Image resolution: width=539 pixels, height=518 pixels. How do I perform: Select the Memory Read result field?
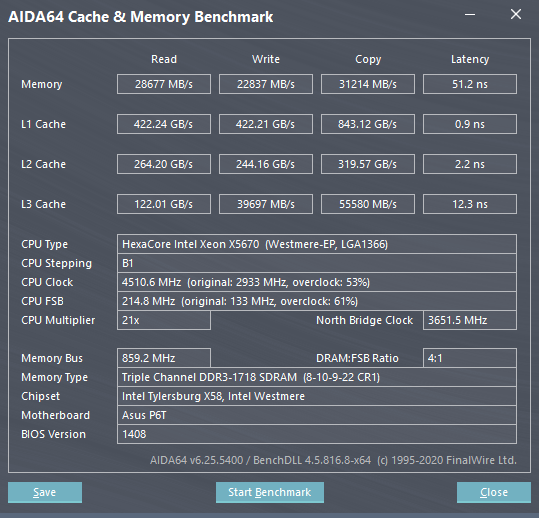pyautogui.click(x=164, y=84)
